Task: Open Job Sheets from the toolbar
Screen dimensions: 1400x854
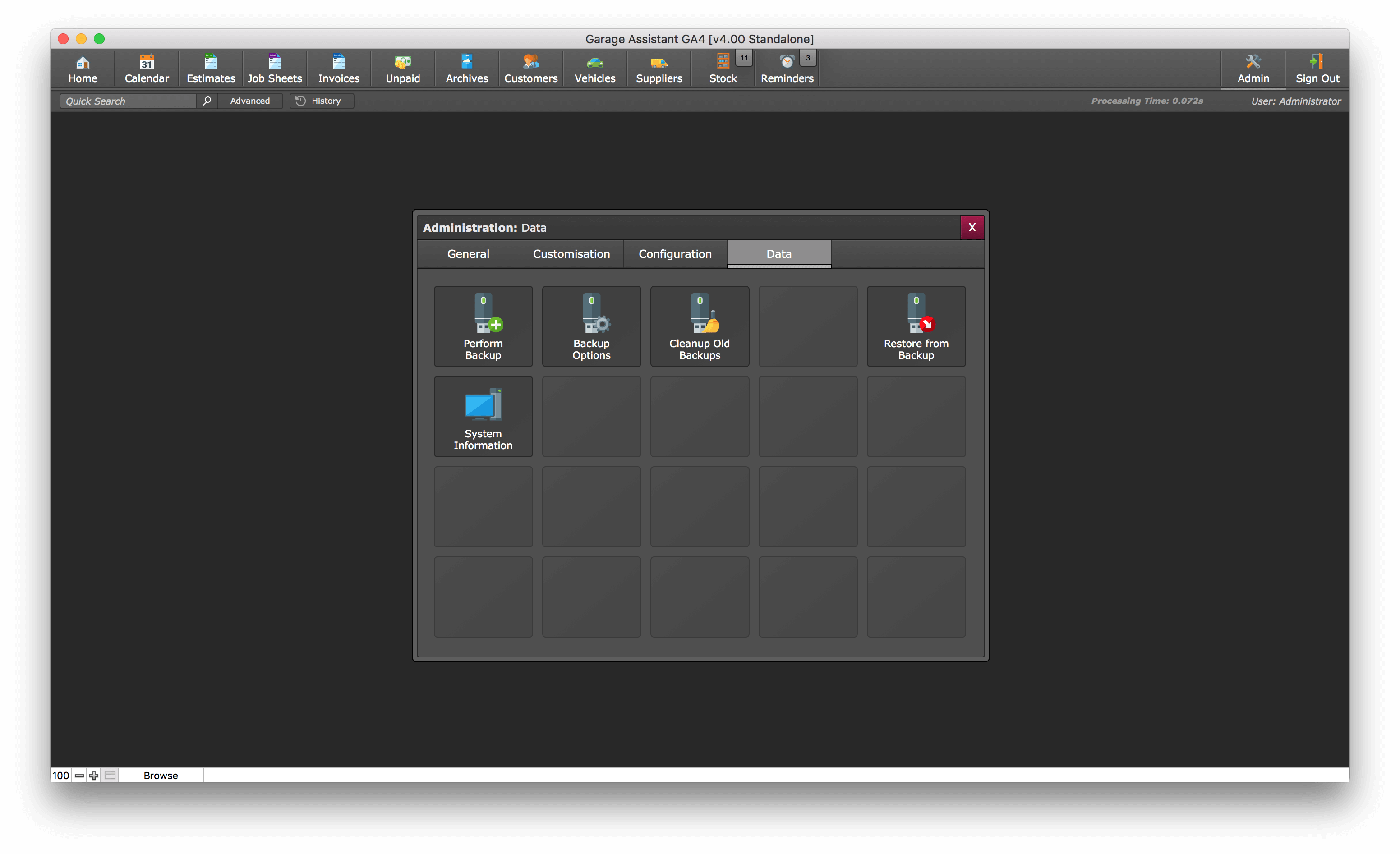Action: [x=274, y=69]
